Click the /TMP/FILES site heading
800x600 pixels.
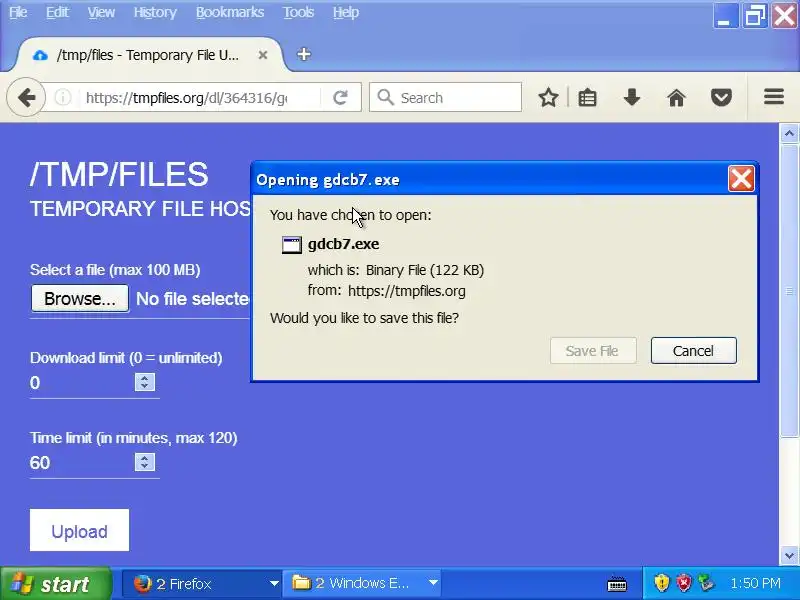119,174
